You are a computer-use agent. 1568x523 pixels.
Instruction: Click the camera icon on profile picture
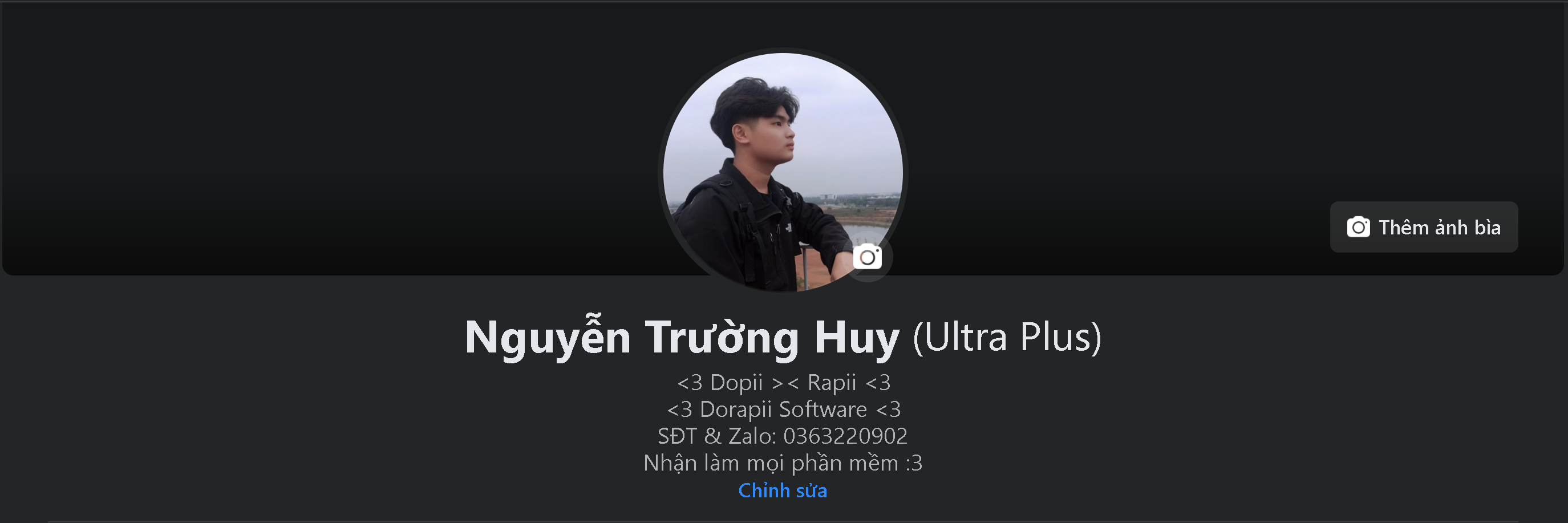[868, 257]
